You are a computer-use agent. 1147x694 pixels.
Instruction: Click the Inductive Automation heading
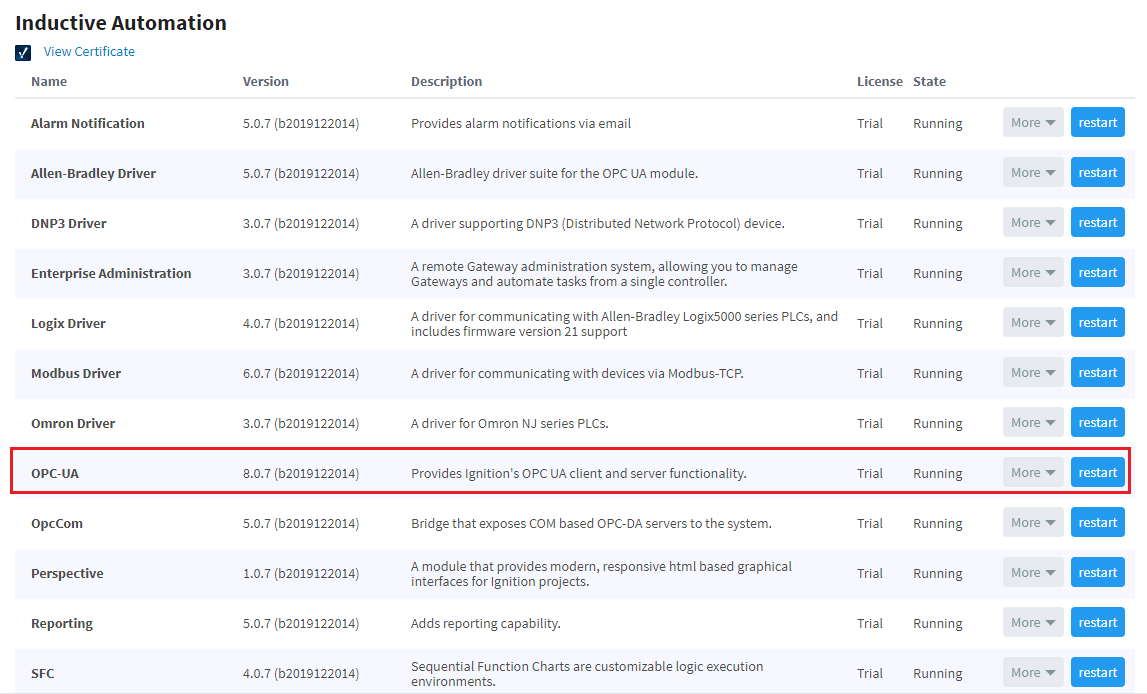click(121, 23)
